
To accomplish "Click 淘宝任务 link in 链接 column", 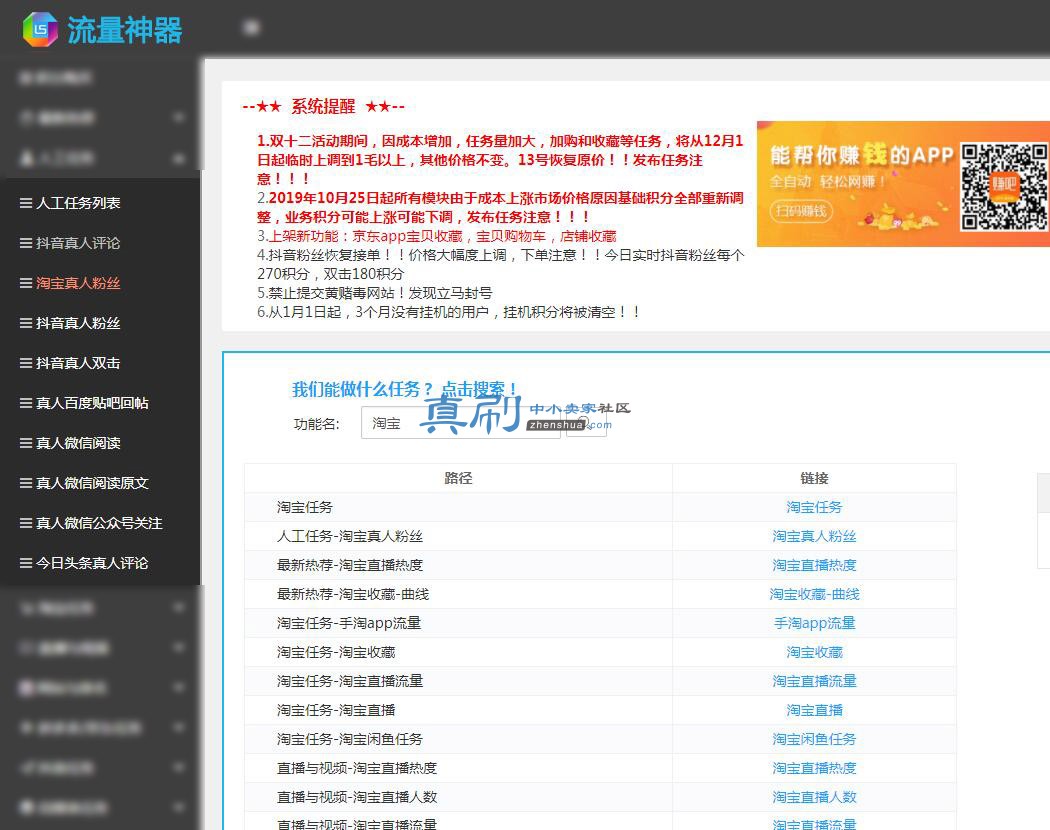I will [x=814, y=507].
